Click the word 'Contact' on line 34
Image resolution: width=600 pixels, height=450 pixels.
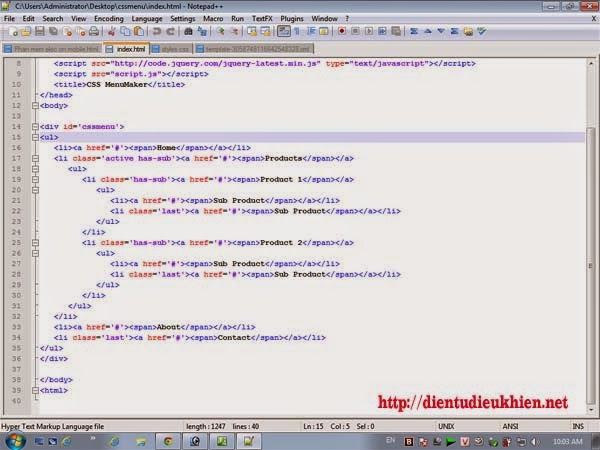pyautogui.click(x=234, y=338)
